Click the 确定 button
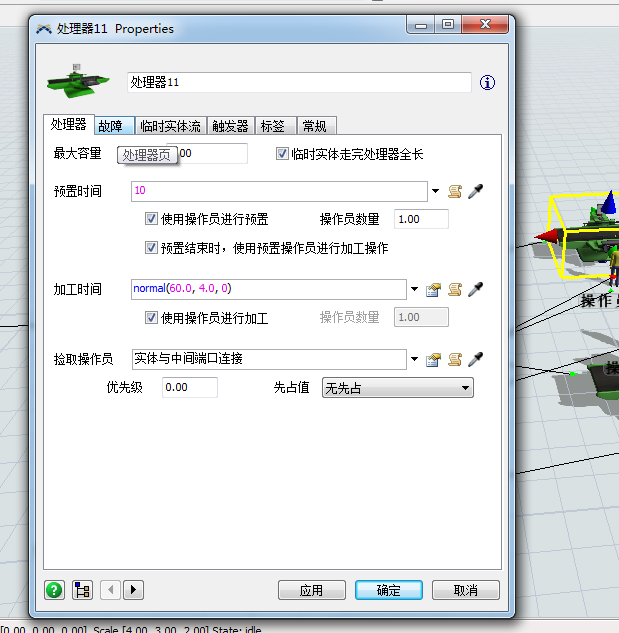The height and width of the screenshot is (633, 619). click(x=389, y=590)
